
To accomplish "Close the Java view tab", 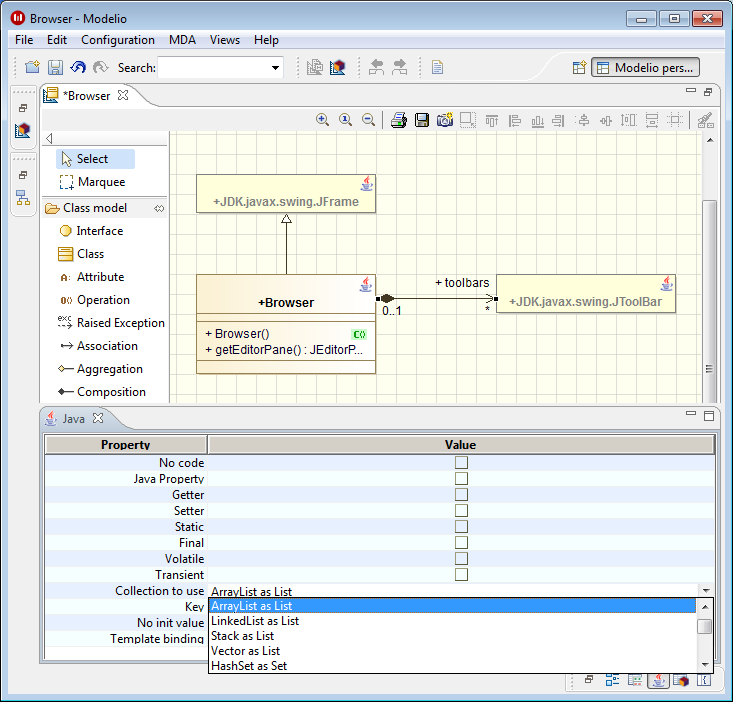I will (x=98, y=418).
